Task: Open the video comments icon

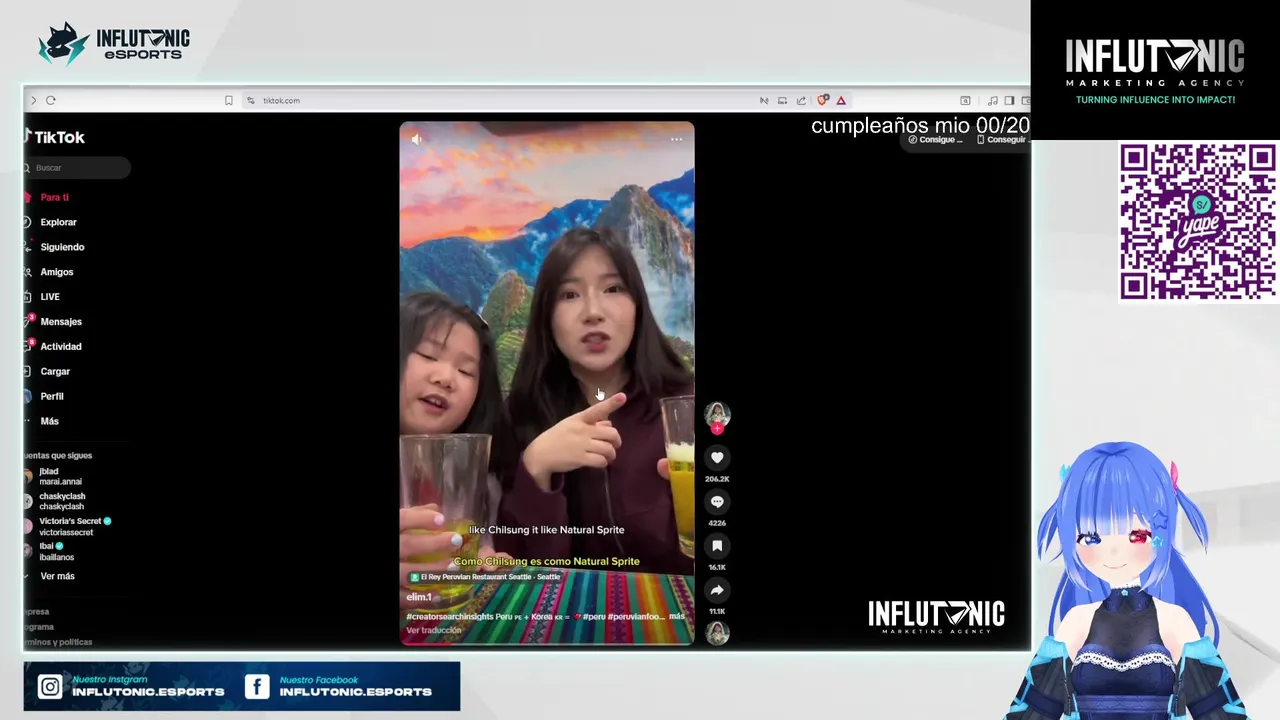Action: [717, 501]
